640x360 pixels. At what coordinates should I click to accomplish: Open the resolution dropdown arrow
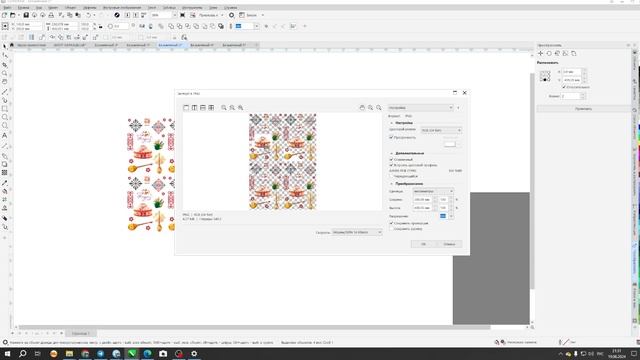click(451, 216)
